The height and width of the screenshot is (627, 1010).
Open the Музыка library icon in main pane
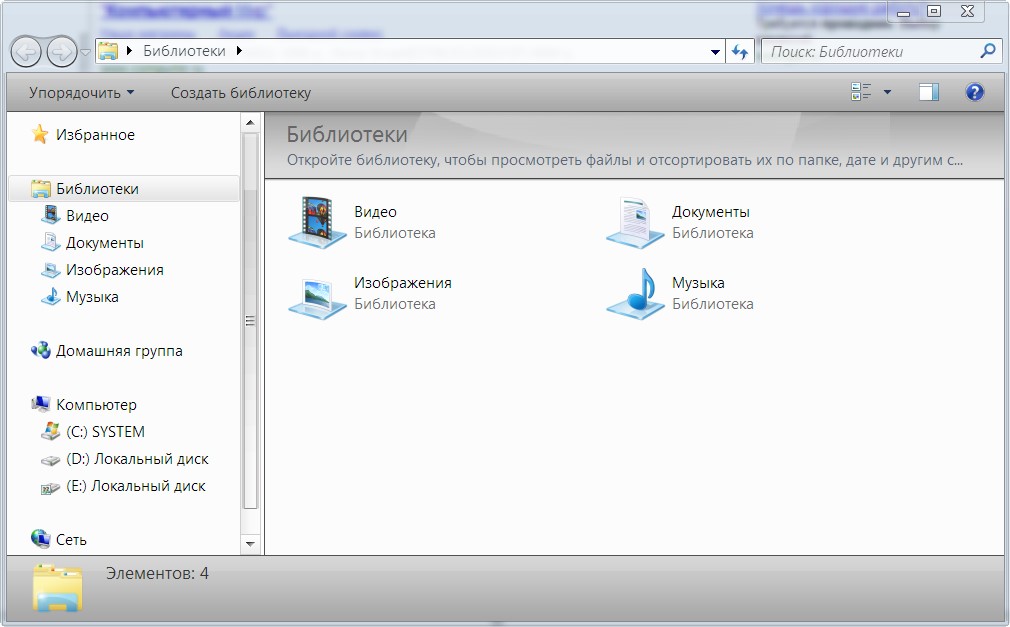tap(635, 293)
